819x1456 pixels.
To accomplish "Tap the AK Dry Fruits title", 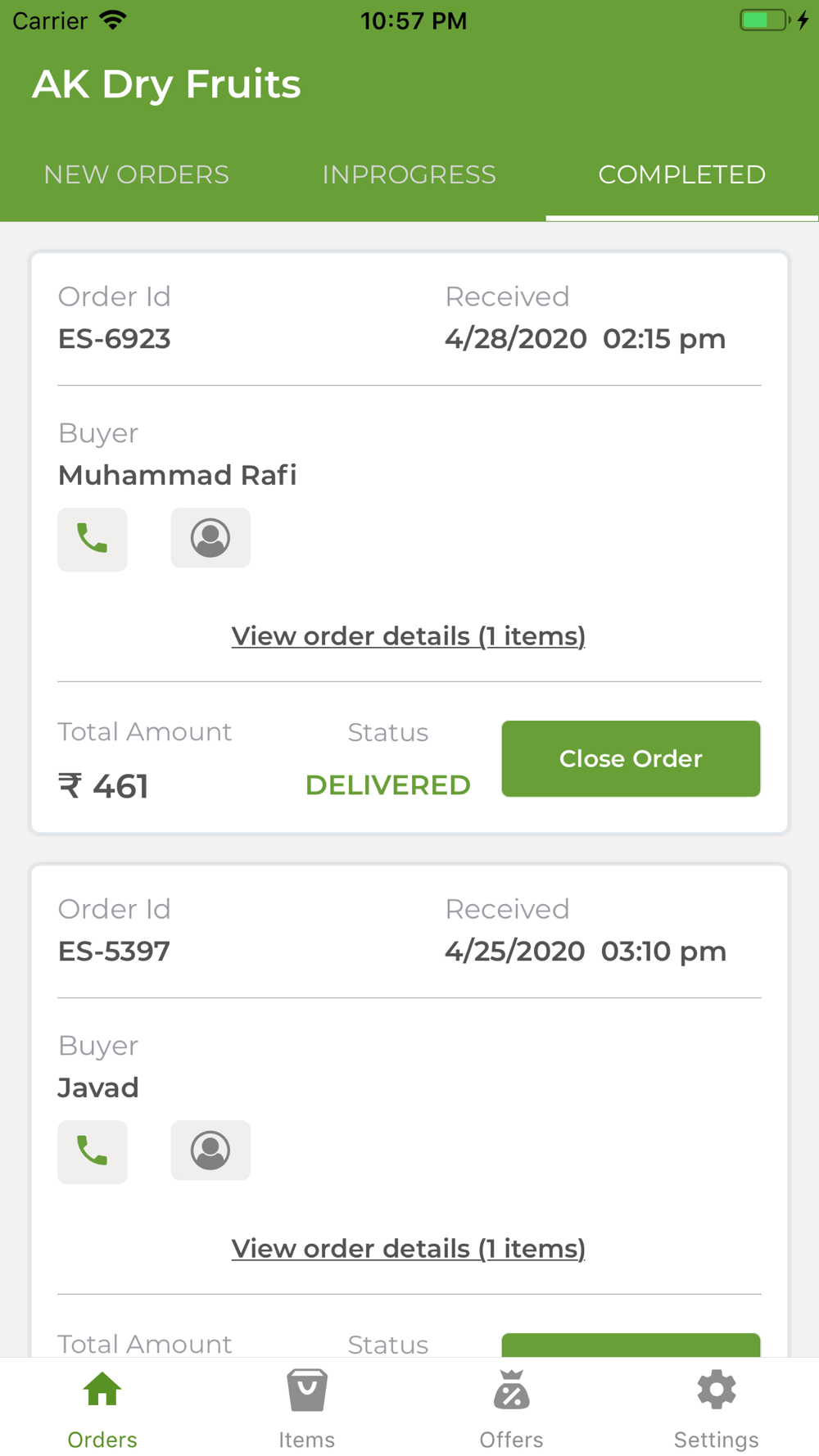I will click(x=167, y=84).
